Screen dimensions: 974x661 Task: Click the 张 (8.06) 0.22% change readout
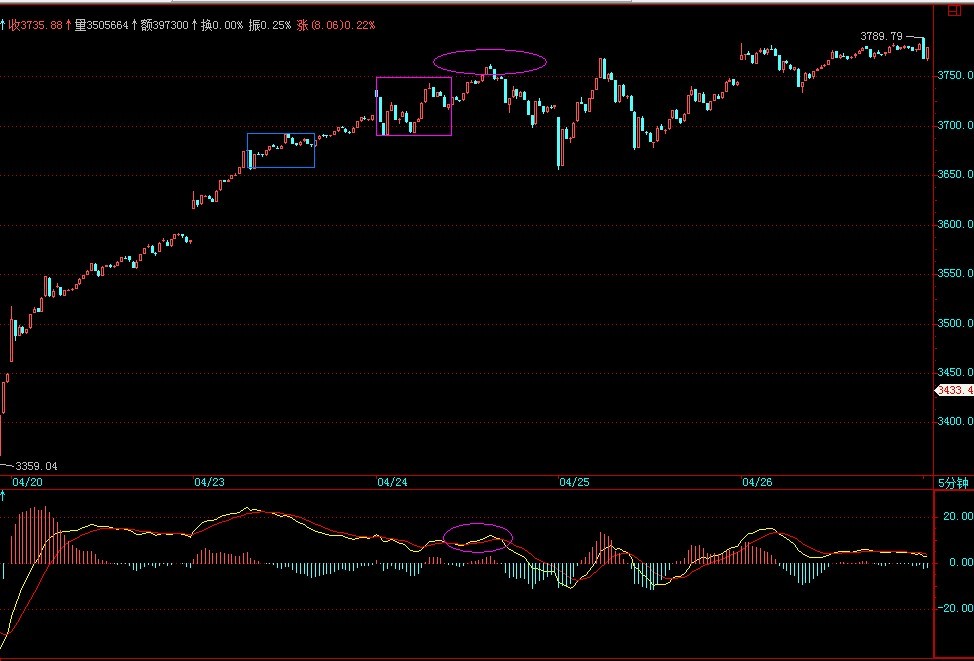(x=336, y=24)
